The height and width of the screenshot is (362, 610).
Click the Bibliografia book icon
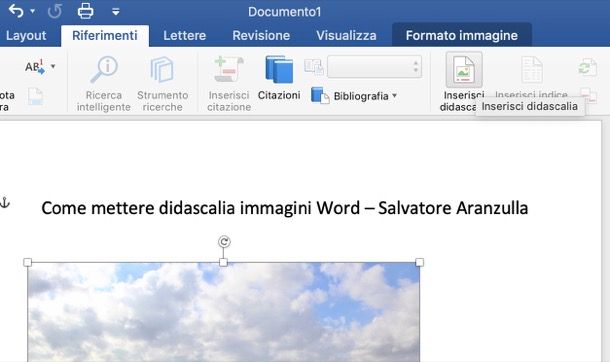point(320,95)
